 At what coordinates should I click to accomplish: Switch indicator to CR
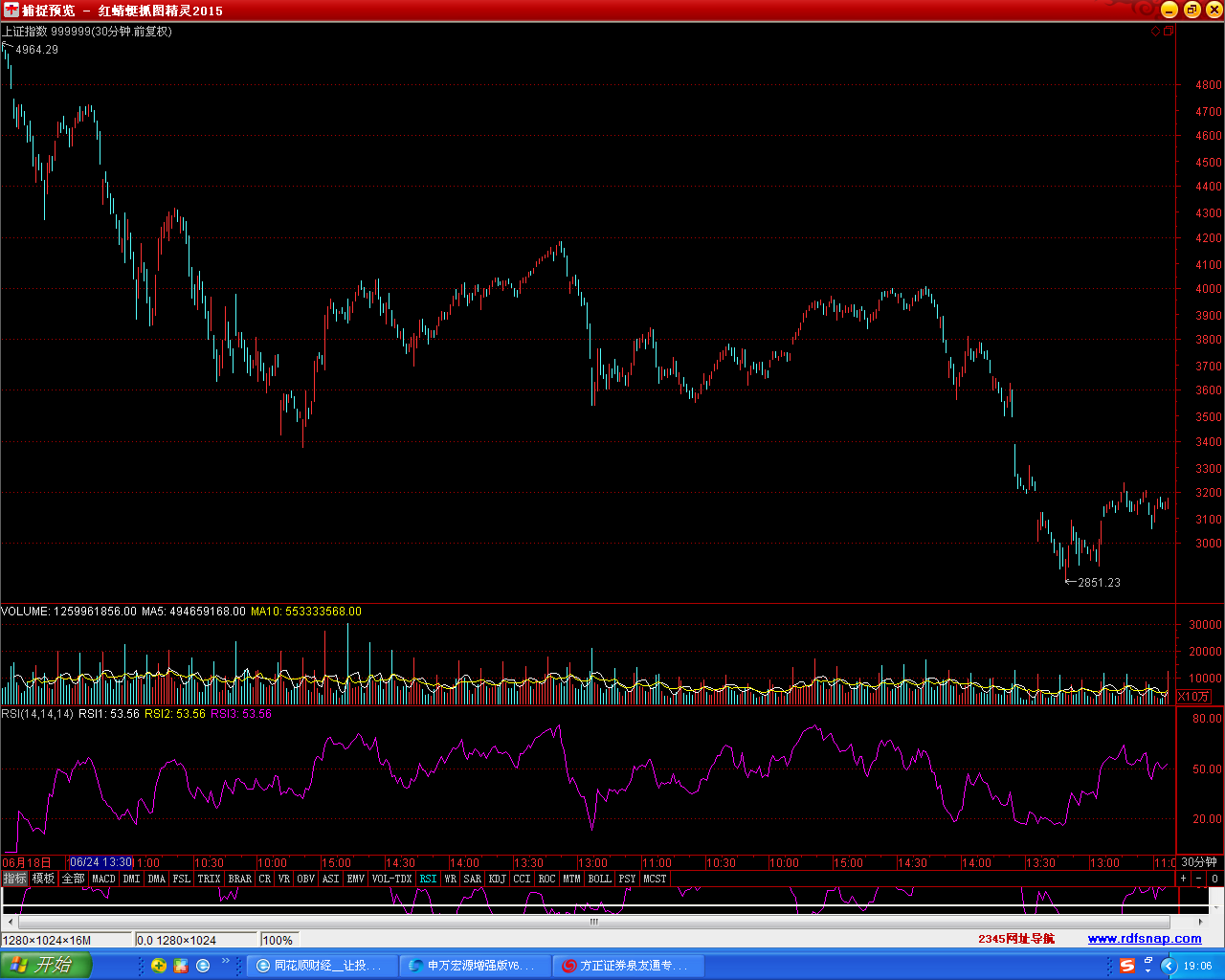tap(265, 879)
